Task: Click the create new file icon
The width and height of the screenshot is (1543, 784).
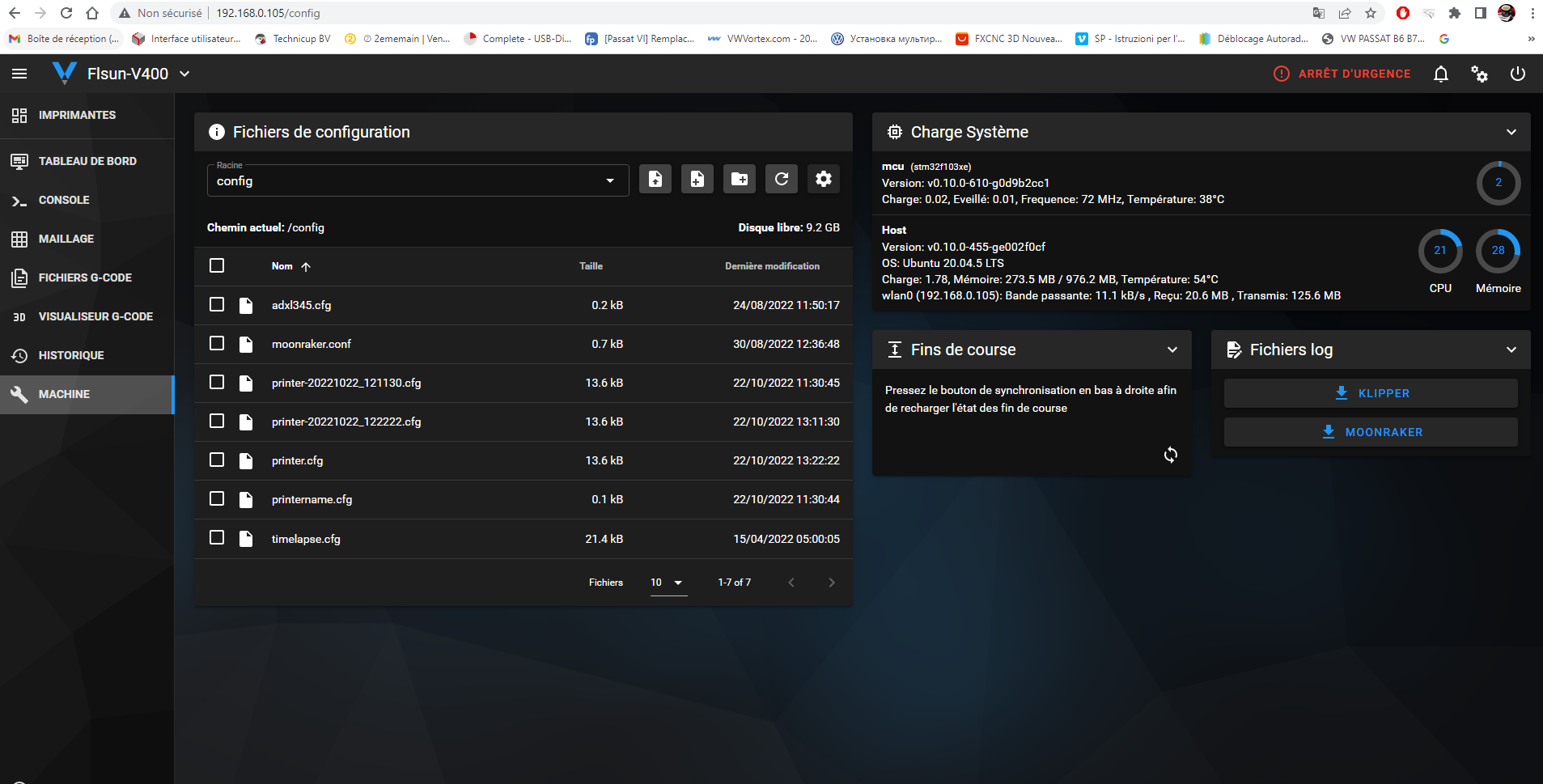Action: coord(697,179)
